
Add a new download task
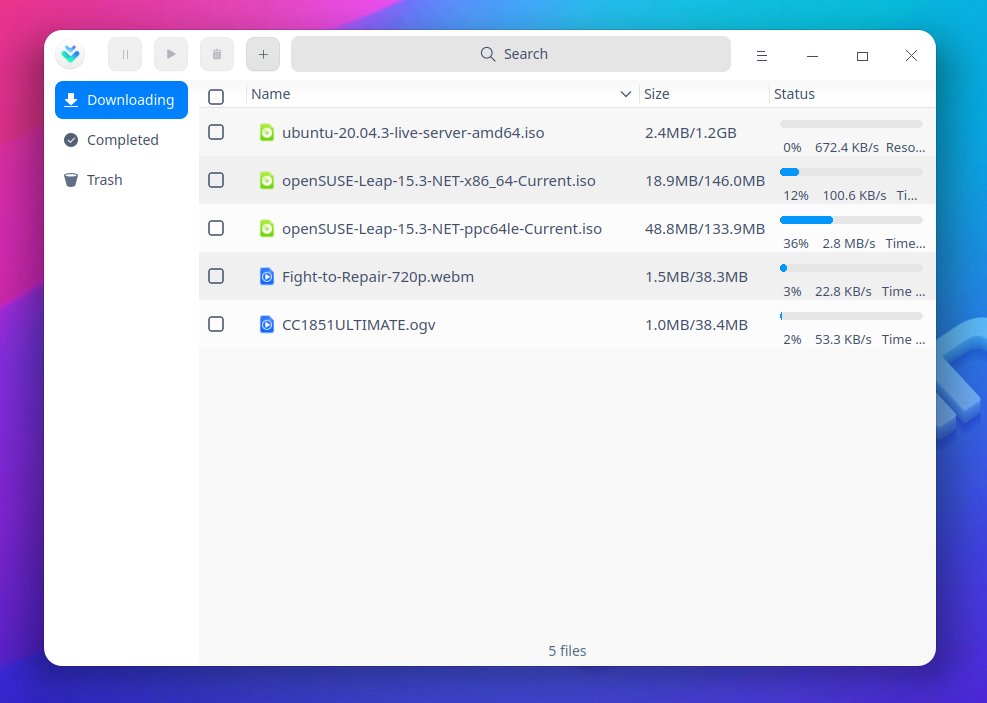coord(263,54)
